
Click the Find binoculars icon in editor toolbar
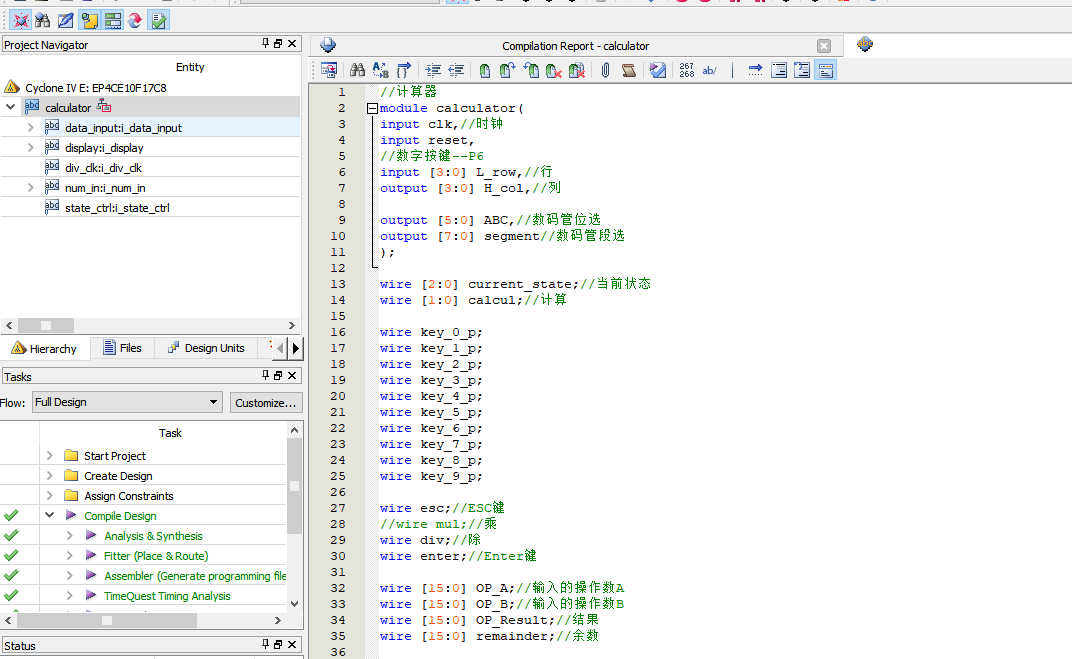[357, 70]
